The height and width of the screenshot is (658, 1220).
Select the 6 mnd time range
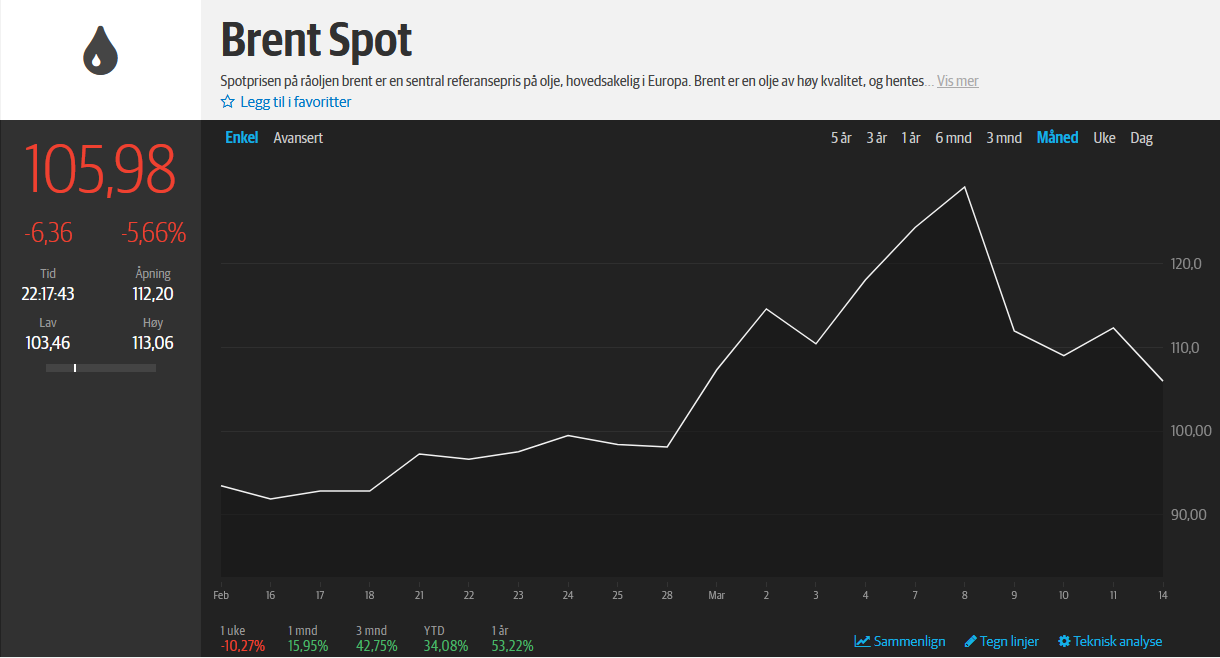point(953,138)
